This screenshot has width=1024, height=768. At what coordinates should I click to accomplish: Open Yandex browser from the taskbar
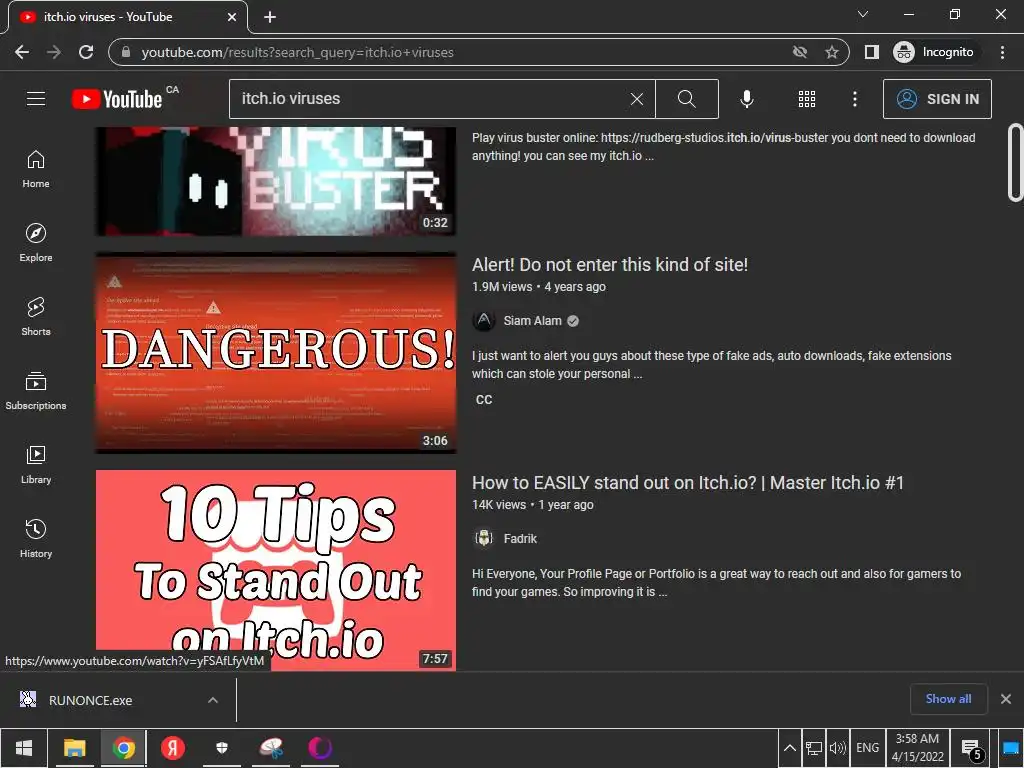173,748
